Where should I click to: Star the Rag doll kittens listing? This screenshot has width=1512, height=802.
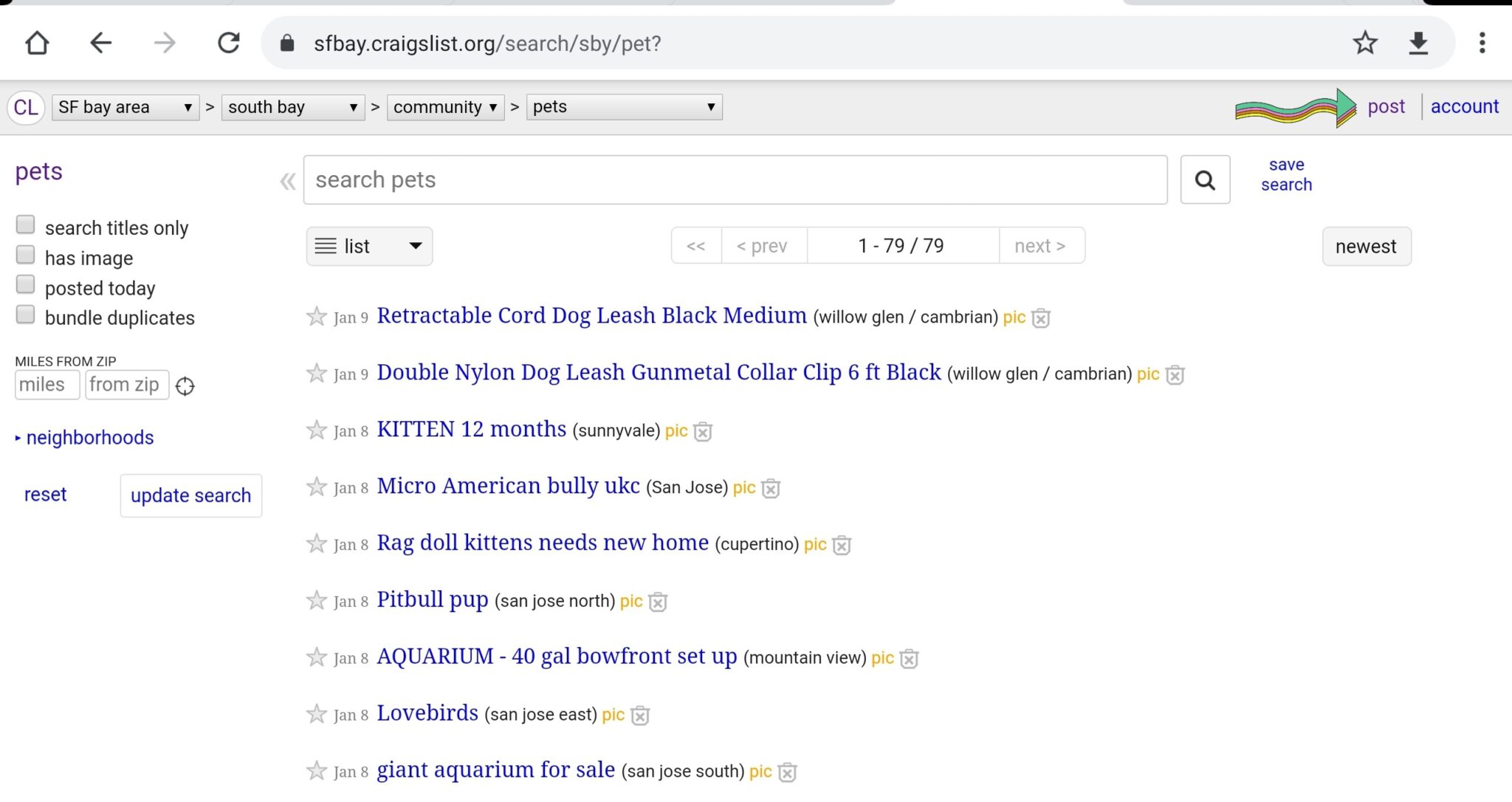click(317, 544)
